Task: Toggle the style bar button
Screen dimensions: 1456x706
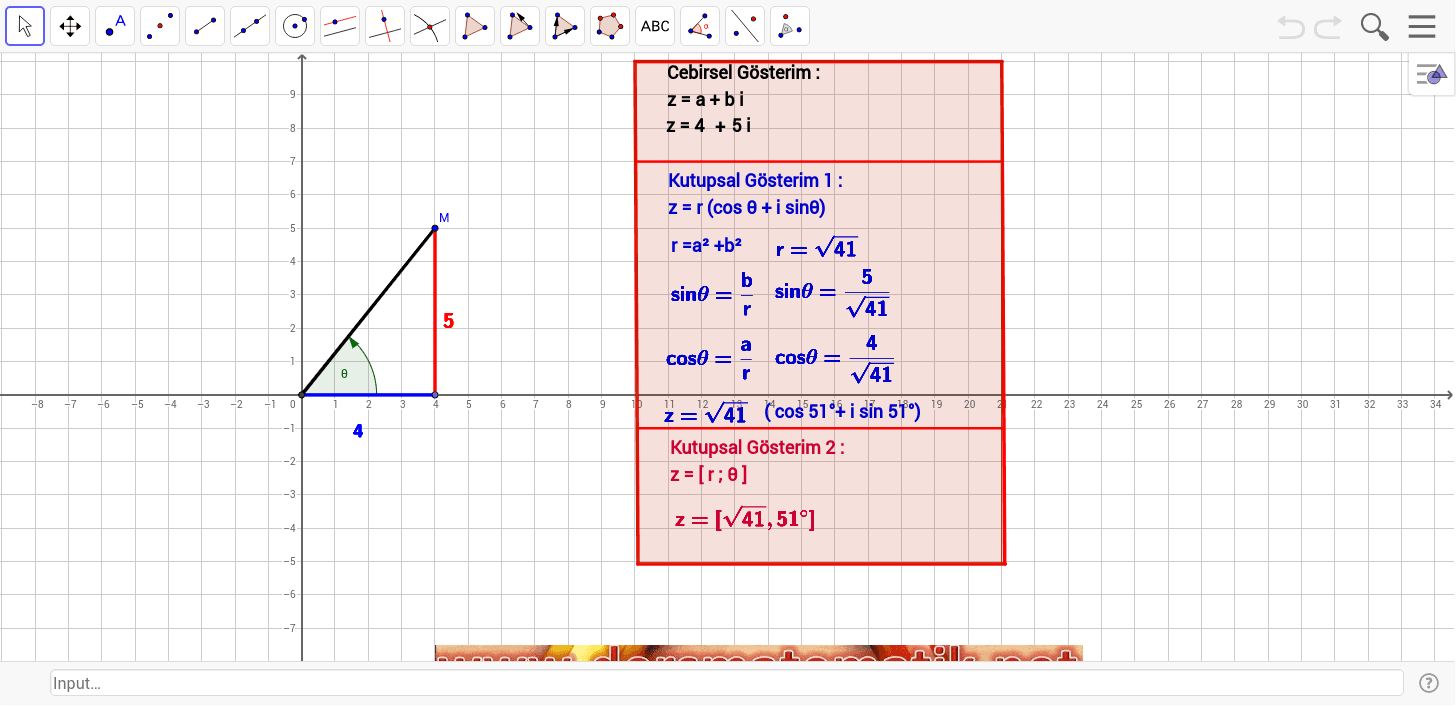Action: (x=1432, y=74)
